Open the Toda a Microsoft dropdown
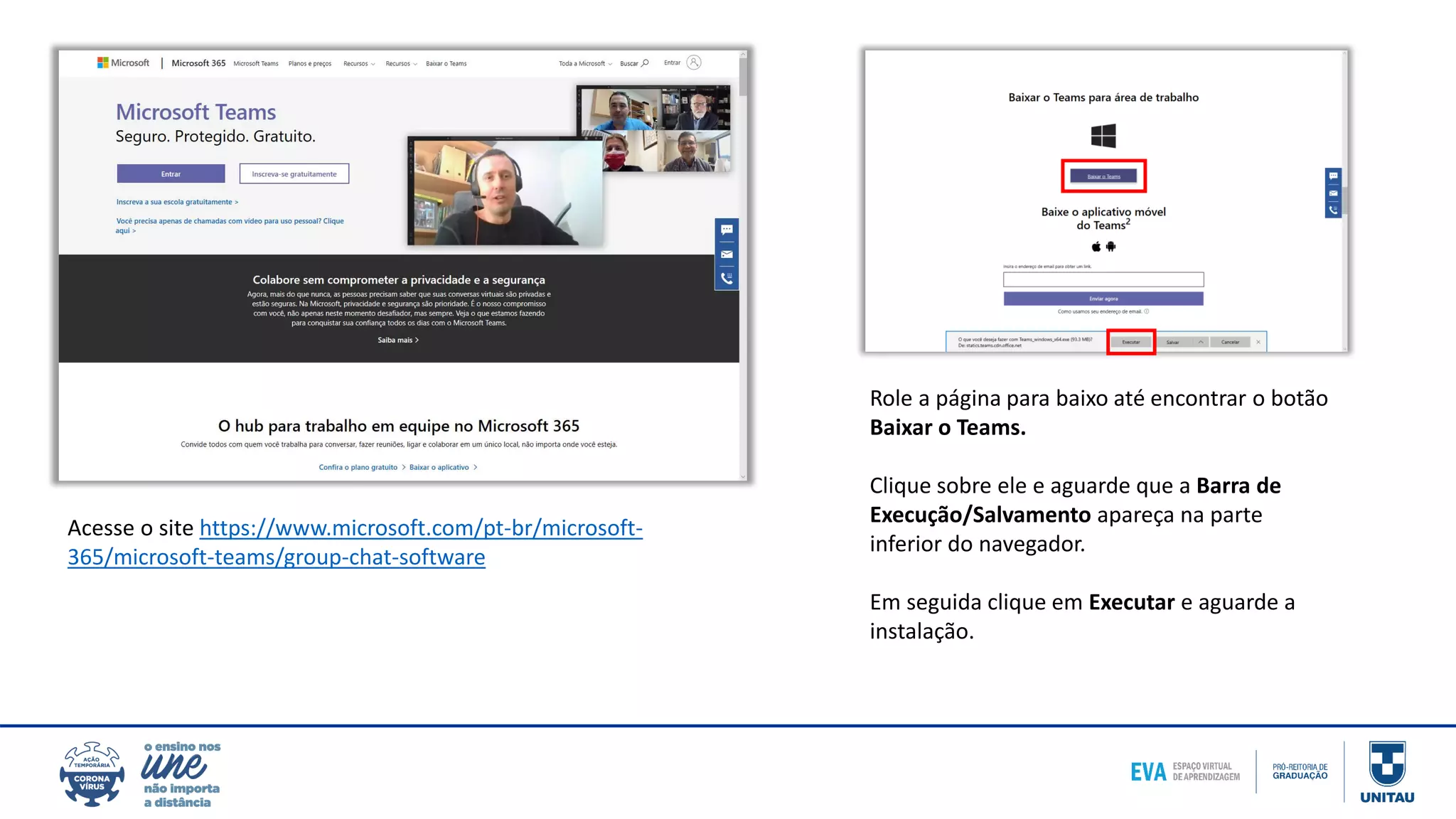 pos(585,64)
